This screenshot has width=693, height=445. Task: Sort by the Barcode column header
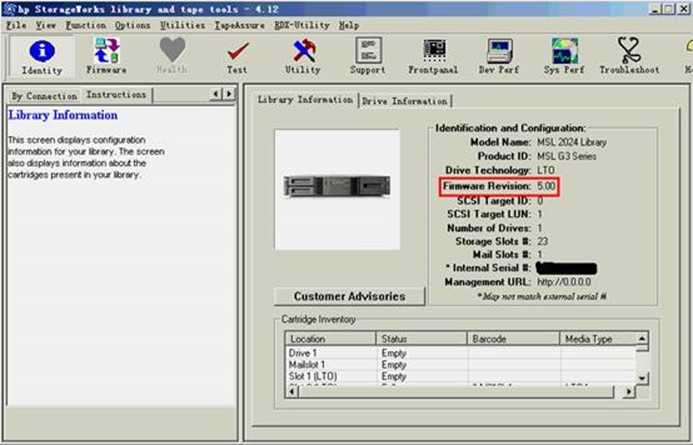coord(513,339)
